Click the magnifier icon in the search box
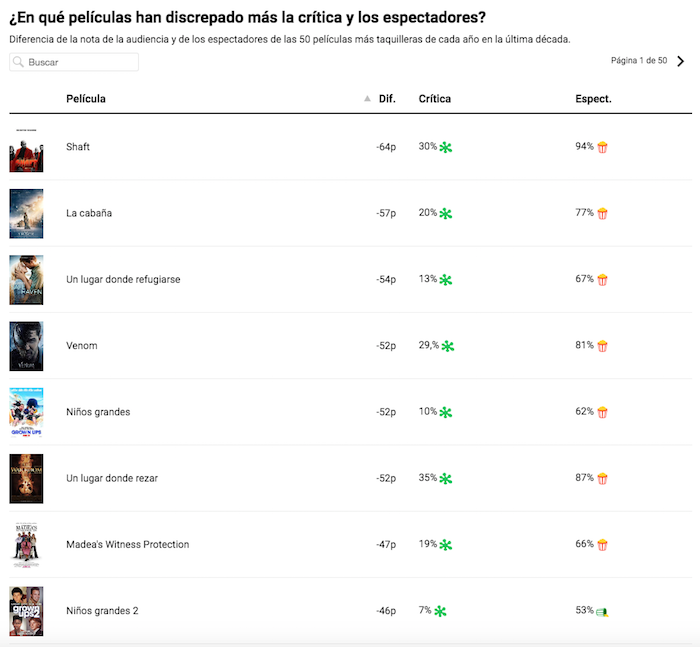Screen dimensions: 700x647 click(x=19, y=62)
